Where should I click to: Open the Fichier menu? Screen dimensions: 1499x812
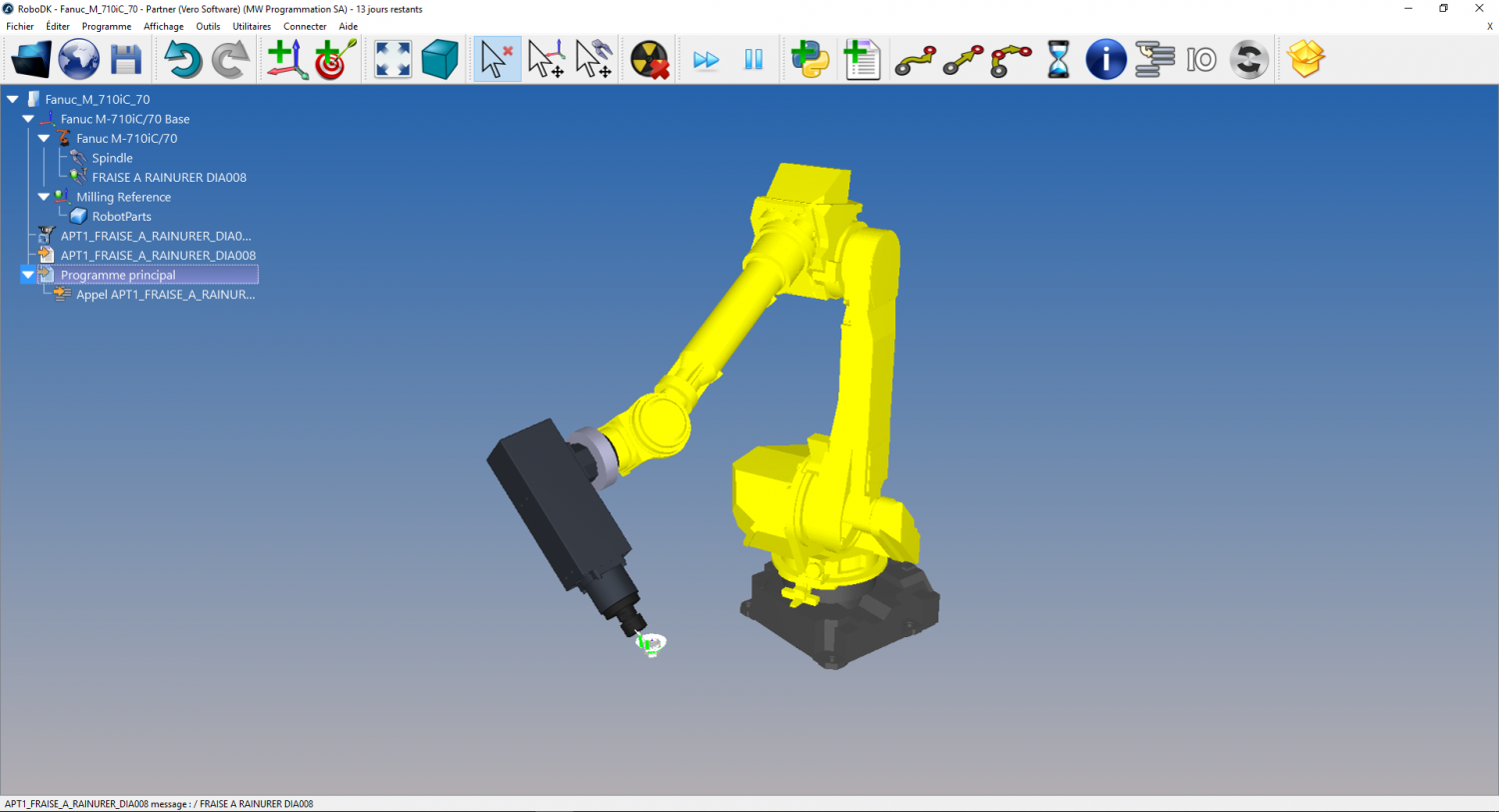point(20,27)
